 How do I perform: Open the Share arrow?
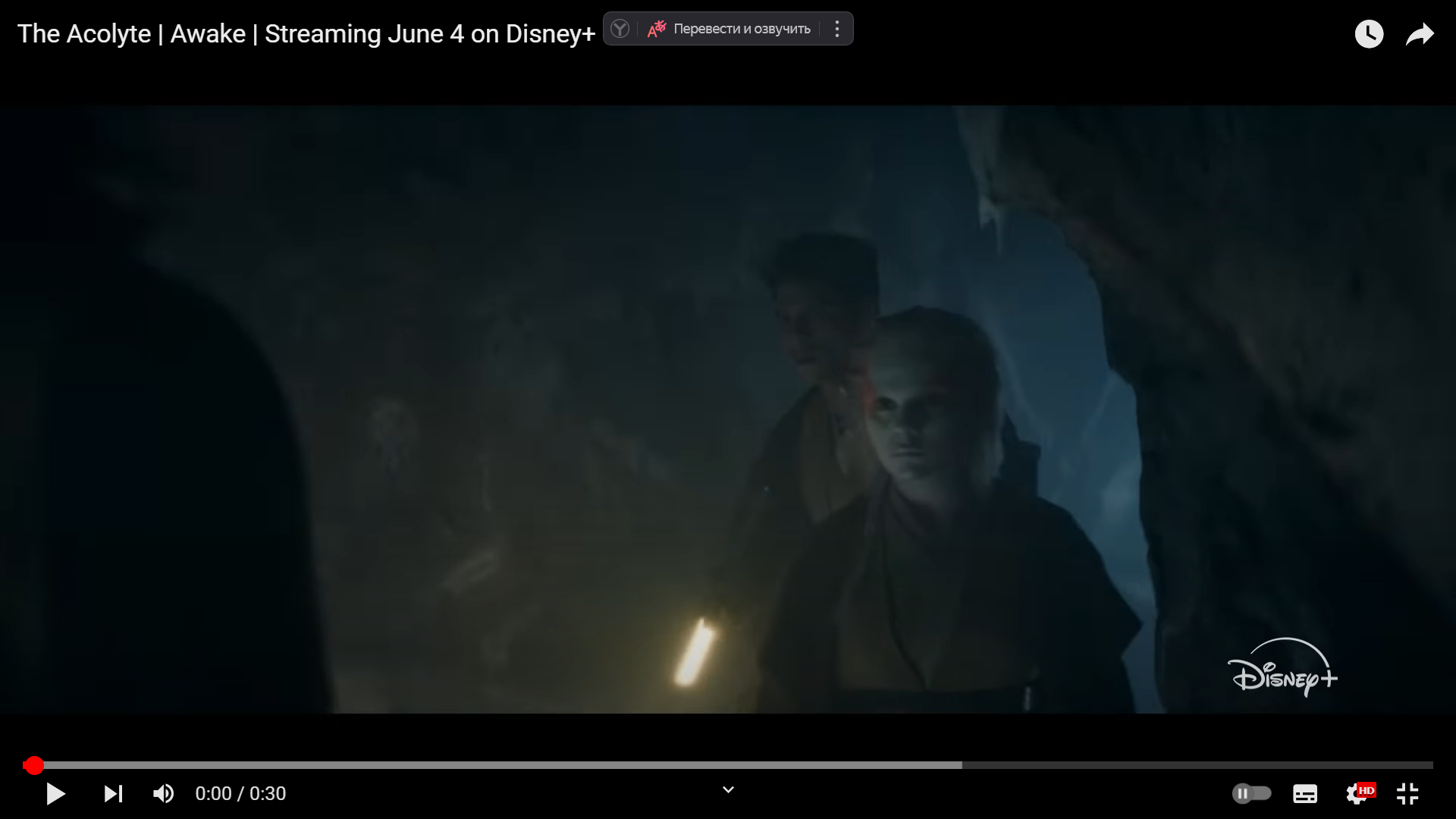pyautogui.click(x=1420, y=34)
